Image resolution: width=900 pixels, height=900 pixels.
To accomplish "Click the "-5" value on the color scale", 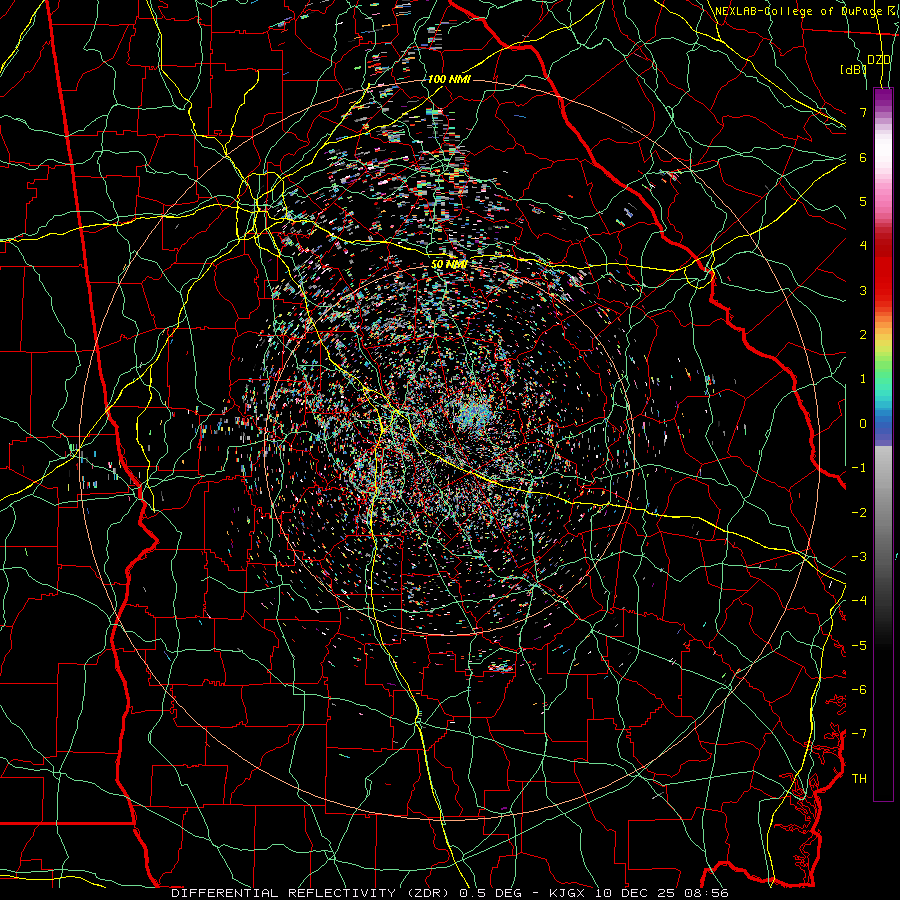I will [x=859, y=646].
